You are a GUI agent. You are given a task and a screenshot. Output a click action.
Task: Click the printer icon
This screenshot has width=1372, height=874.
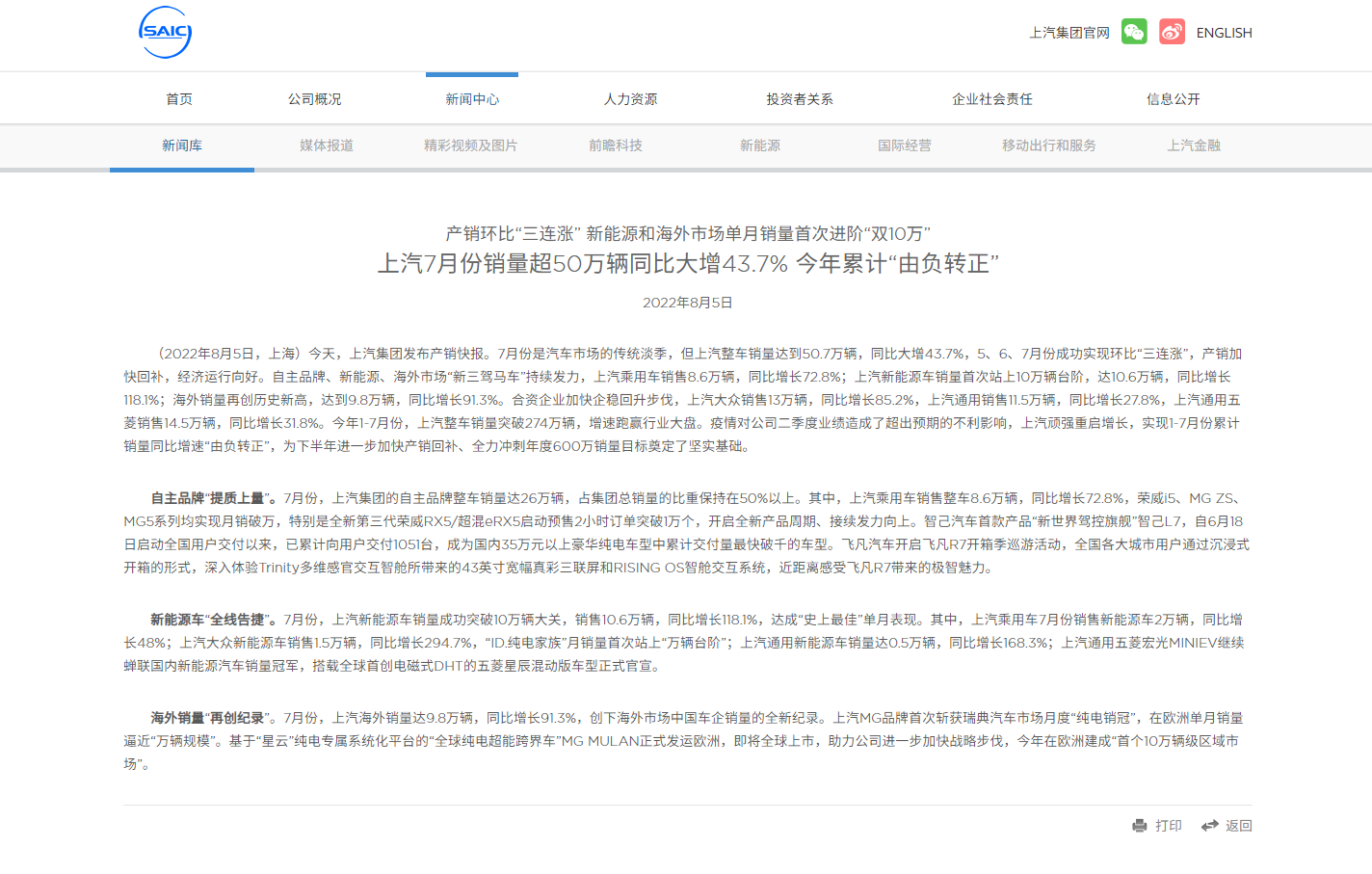(1140, 826)
